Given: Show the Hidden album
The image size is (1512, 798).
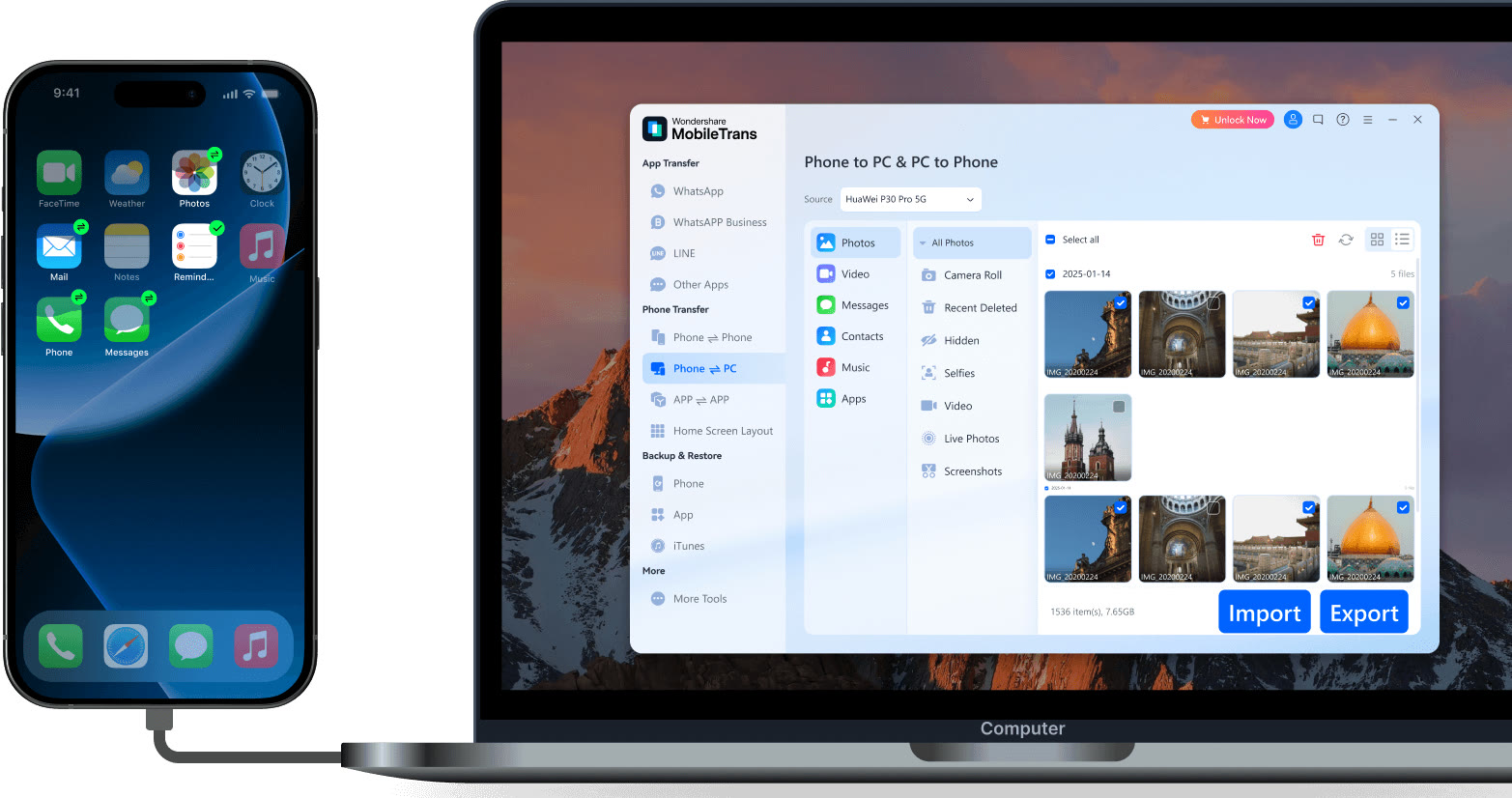Looking at the screenshot, I should [x=951, y=341].
